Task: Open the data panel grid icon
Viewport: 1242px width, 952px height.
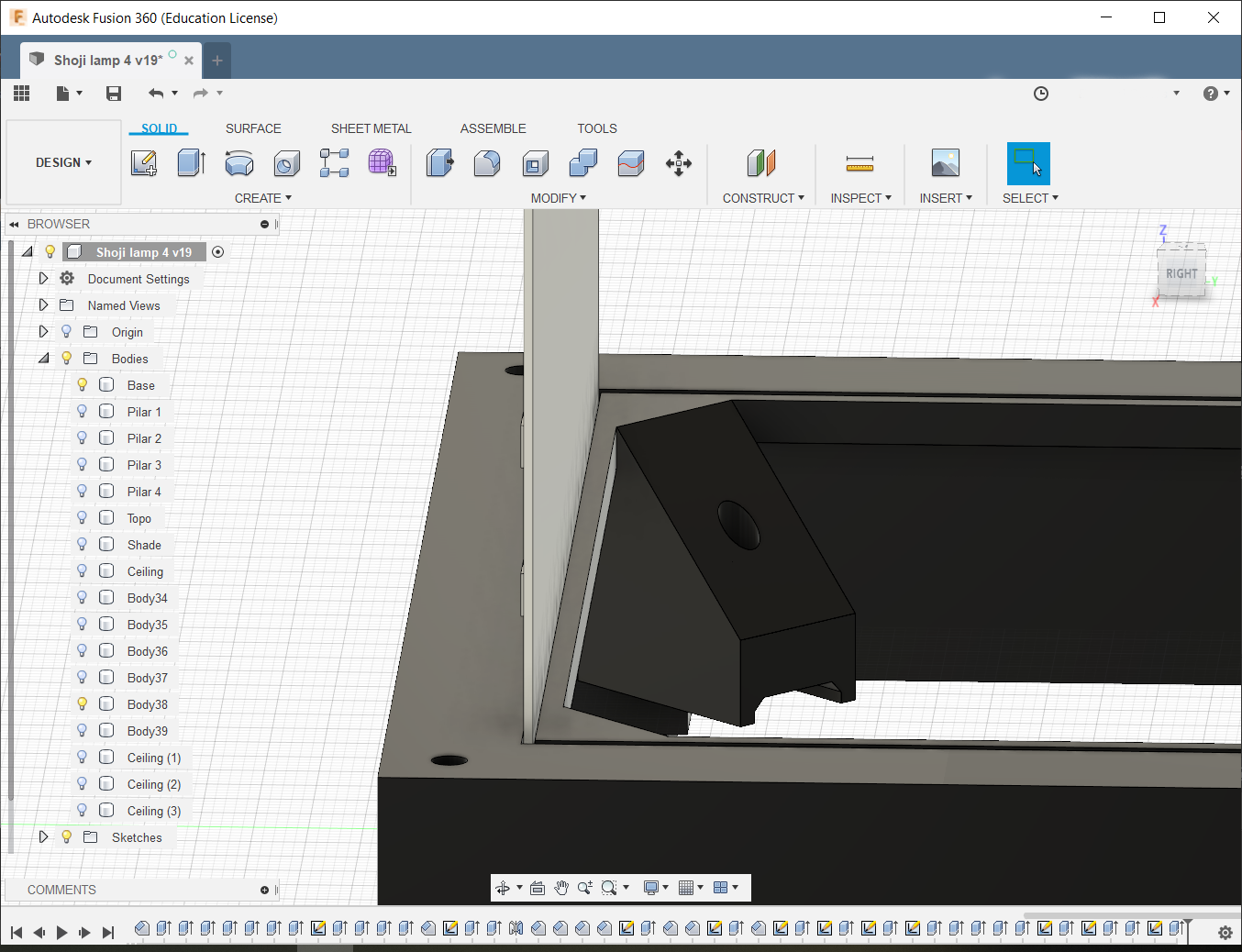Action: [x=22, y=93]
